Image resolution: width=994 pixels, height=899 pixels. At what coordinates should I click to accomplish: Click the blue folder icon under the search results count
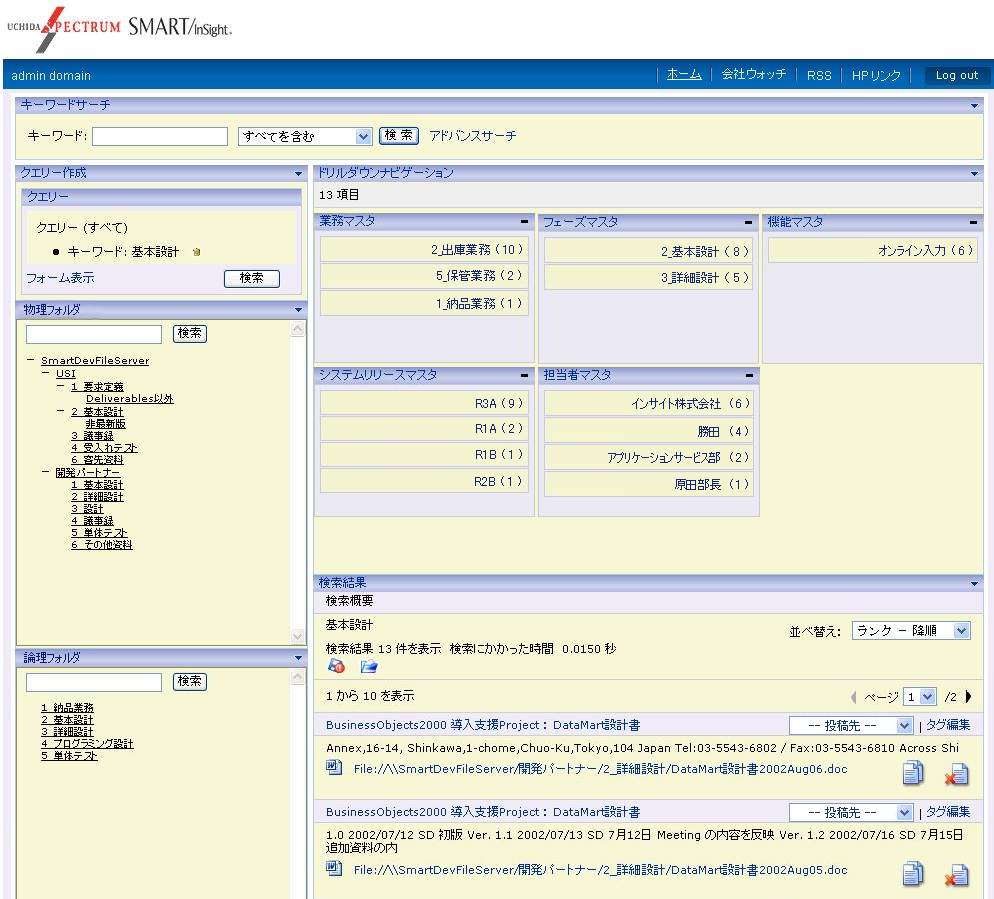[x=369, y=667]
